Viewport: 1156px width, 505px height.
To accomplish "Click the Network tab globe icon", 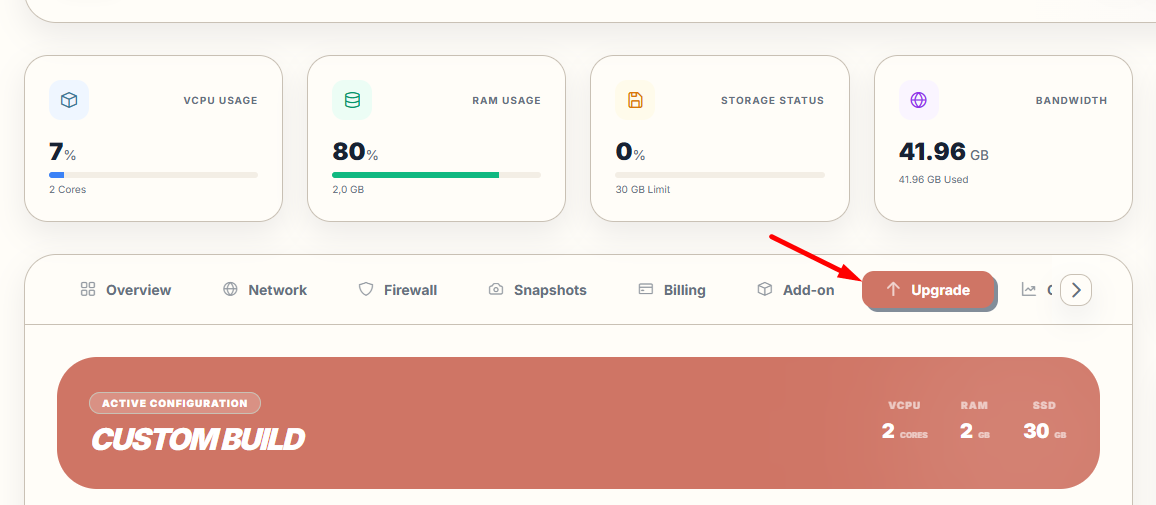I will click(230, 289).
